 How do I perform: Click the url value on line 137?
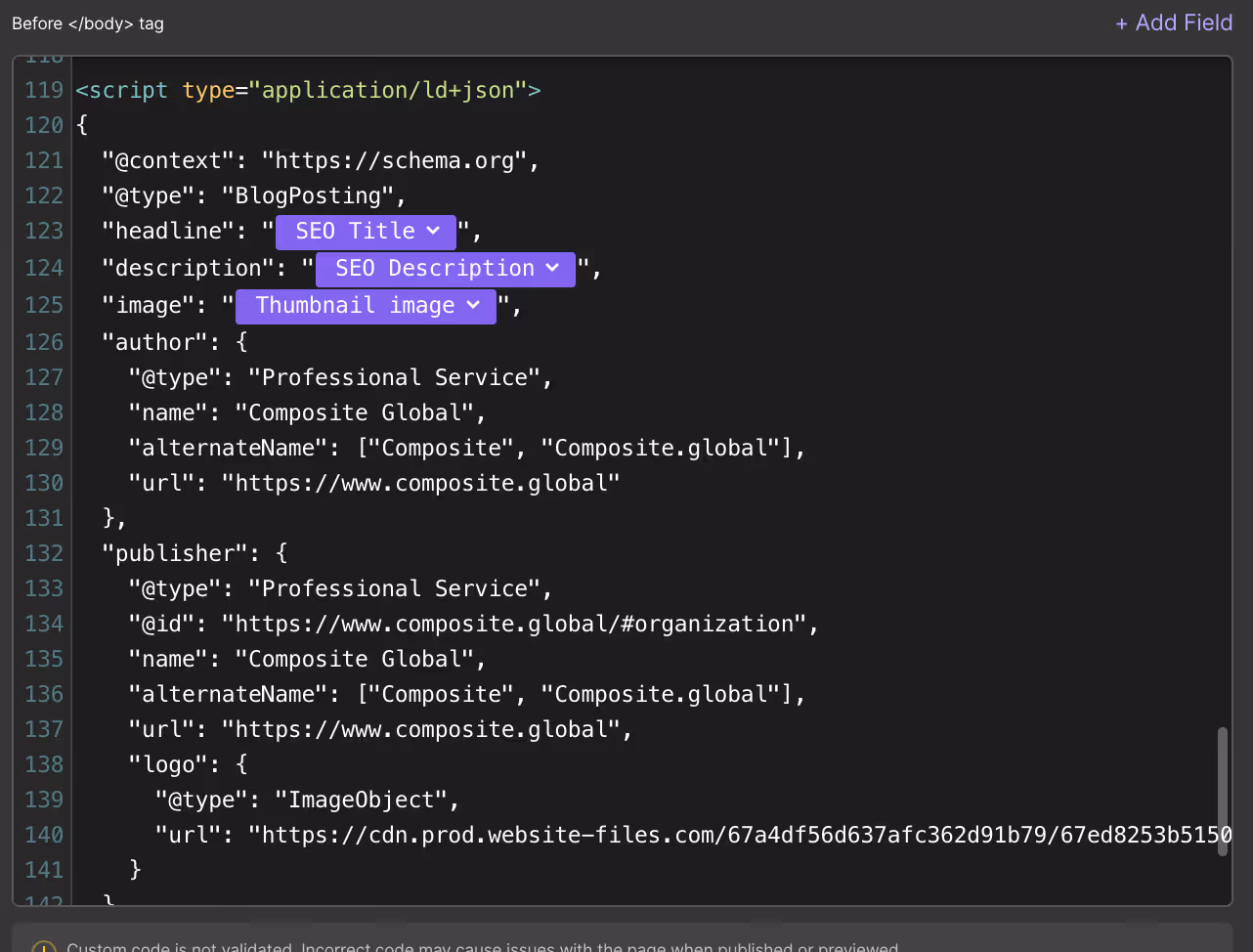click(421, 729)
